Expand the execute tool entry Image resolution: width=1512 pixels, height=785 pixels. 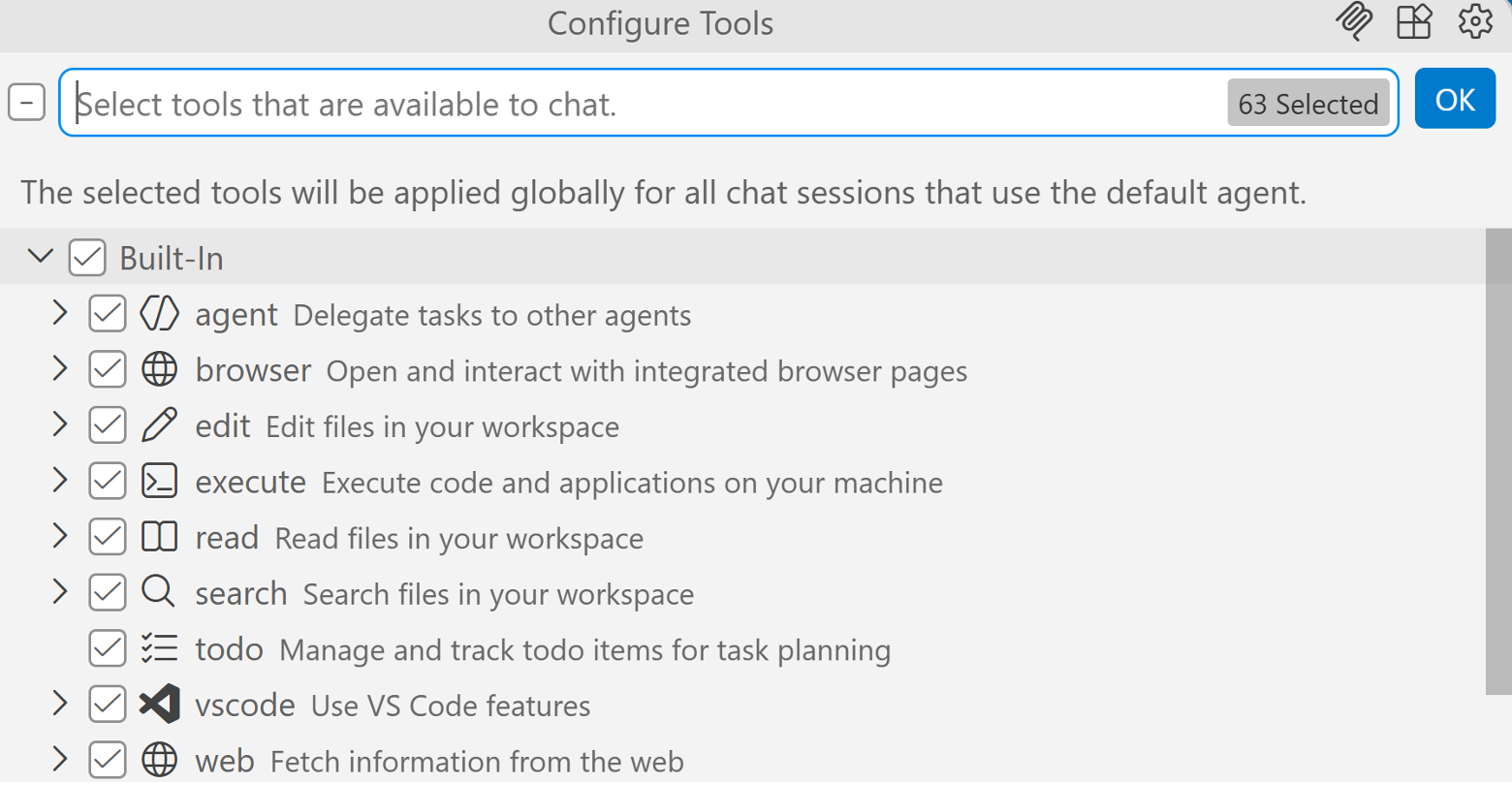pos(60,481)
